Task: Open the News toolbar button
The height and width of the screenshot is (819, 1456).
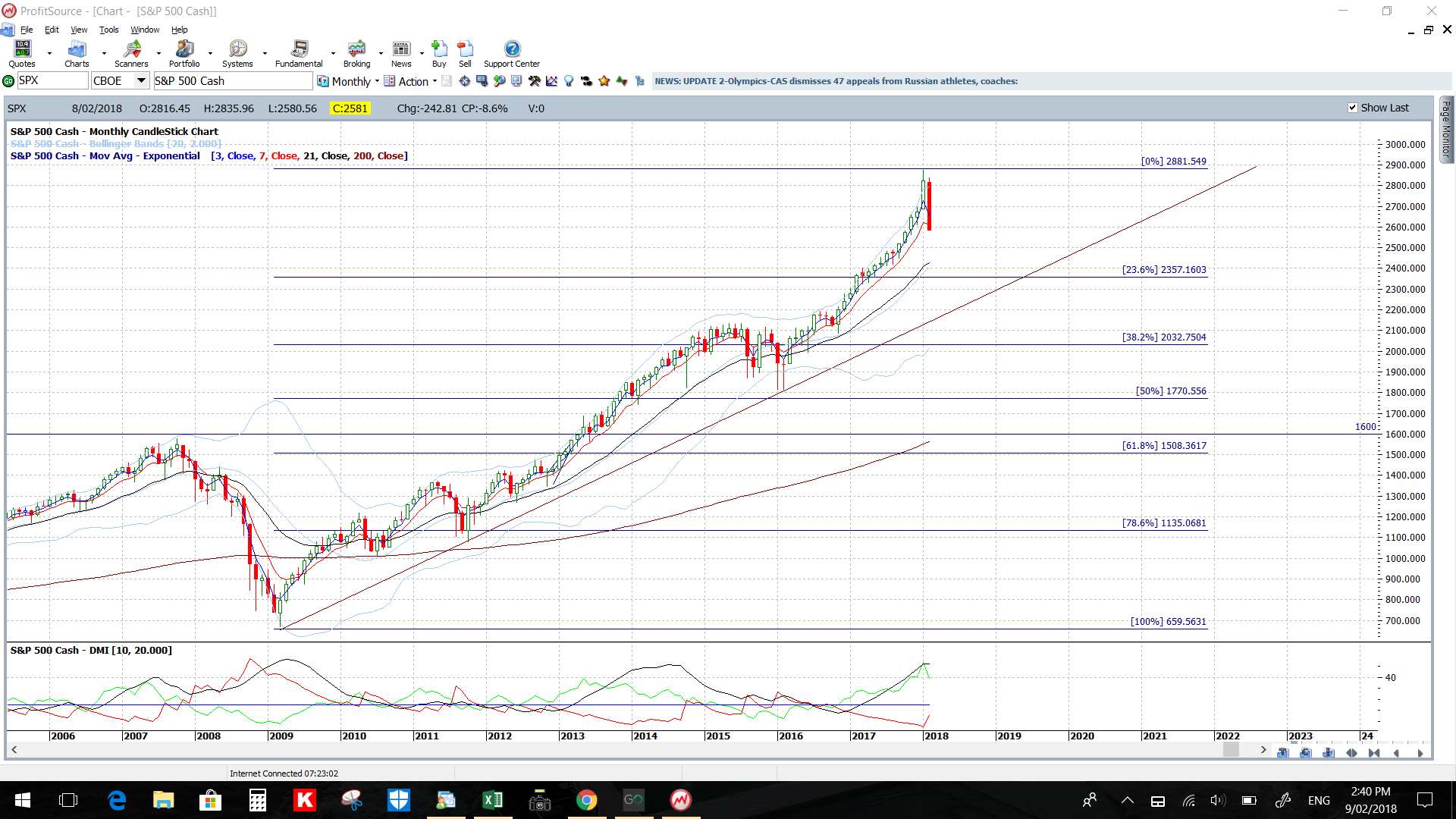Action: [401, 54]
